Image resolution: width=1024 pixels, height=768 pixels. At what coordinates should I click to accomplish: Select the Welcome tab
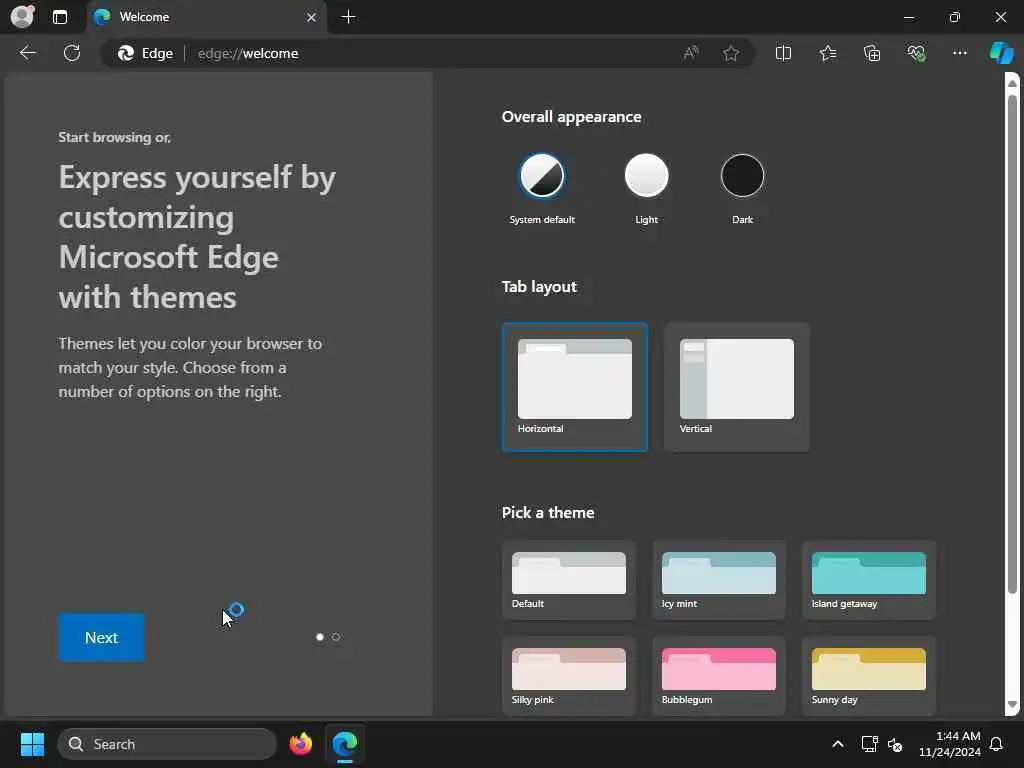point(204,18)
